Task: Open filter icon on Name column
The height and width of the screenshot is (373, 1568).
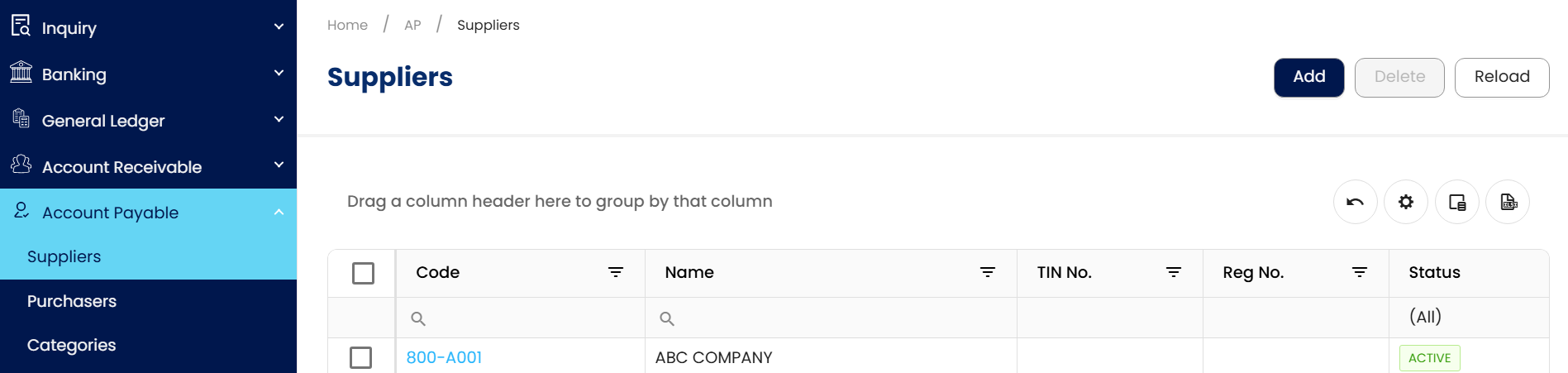Action: pos(988,272)
